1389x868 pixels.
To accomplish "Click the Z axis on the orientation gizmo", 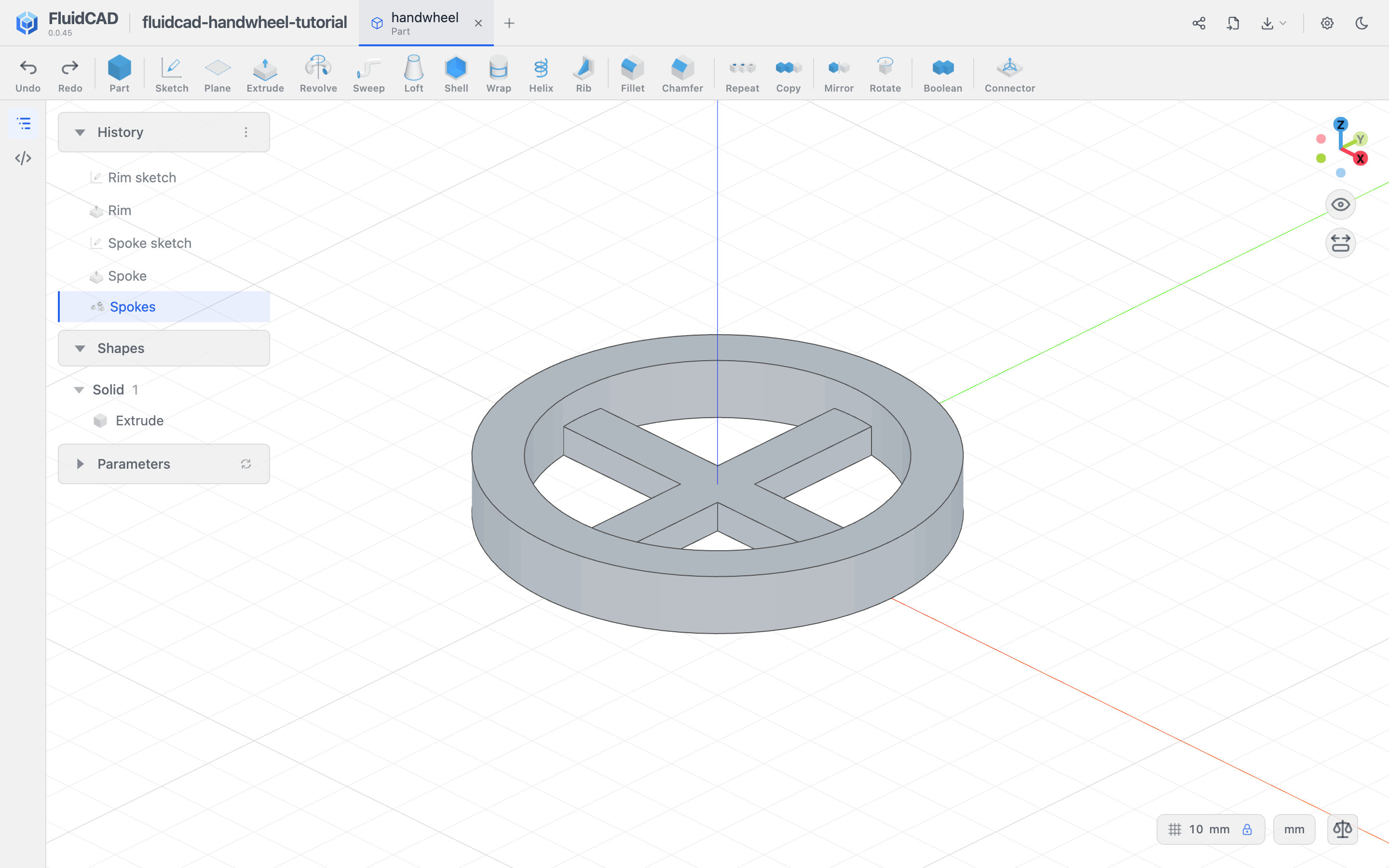I will pyautogui.click(x=1340, y=124).
